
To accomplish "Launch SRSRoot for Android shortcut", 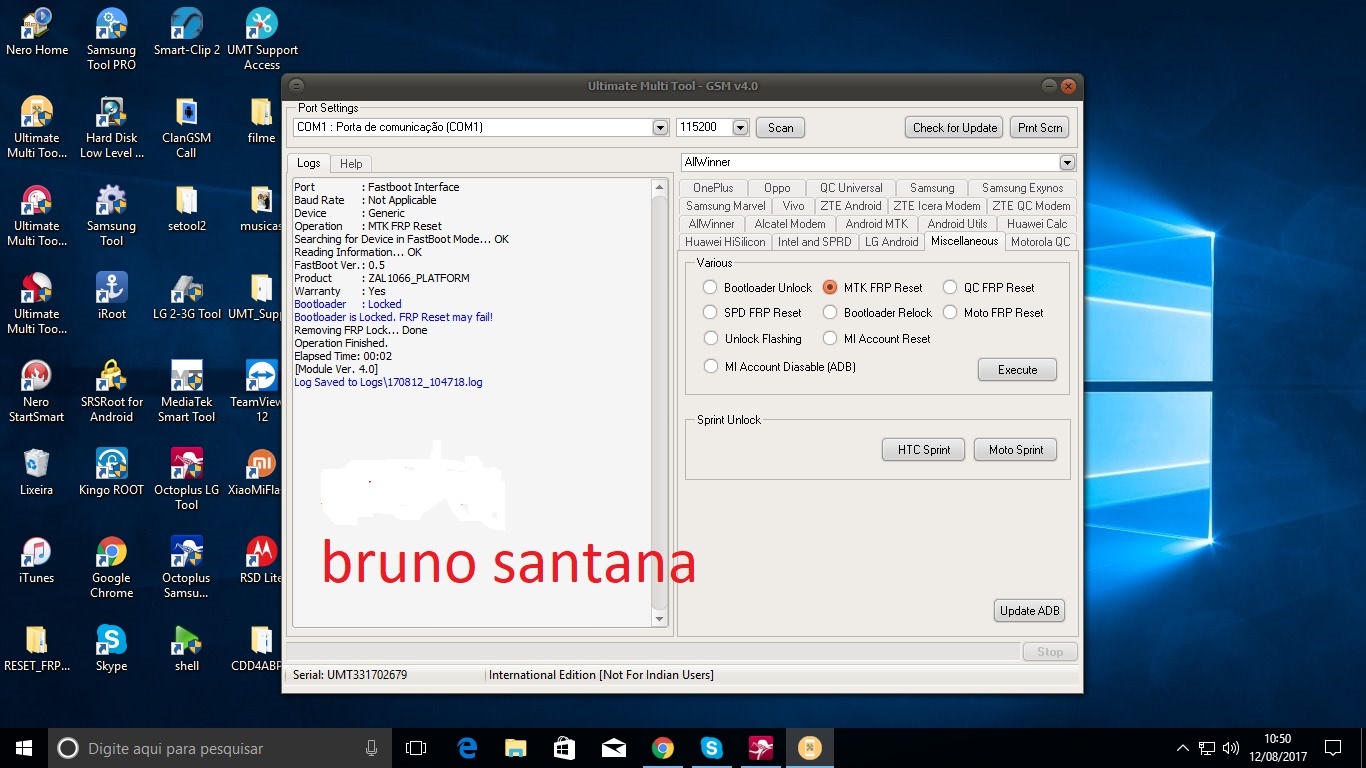I will (111, 391).
